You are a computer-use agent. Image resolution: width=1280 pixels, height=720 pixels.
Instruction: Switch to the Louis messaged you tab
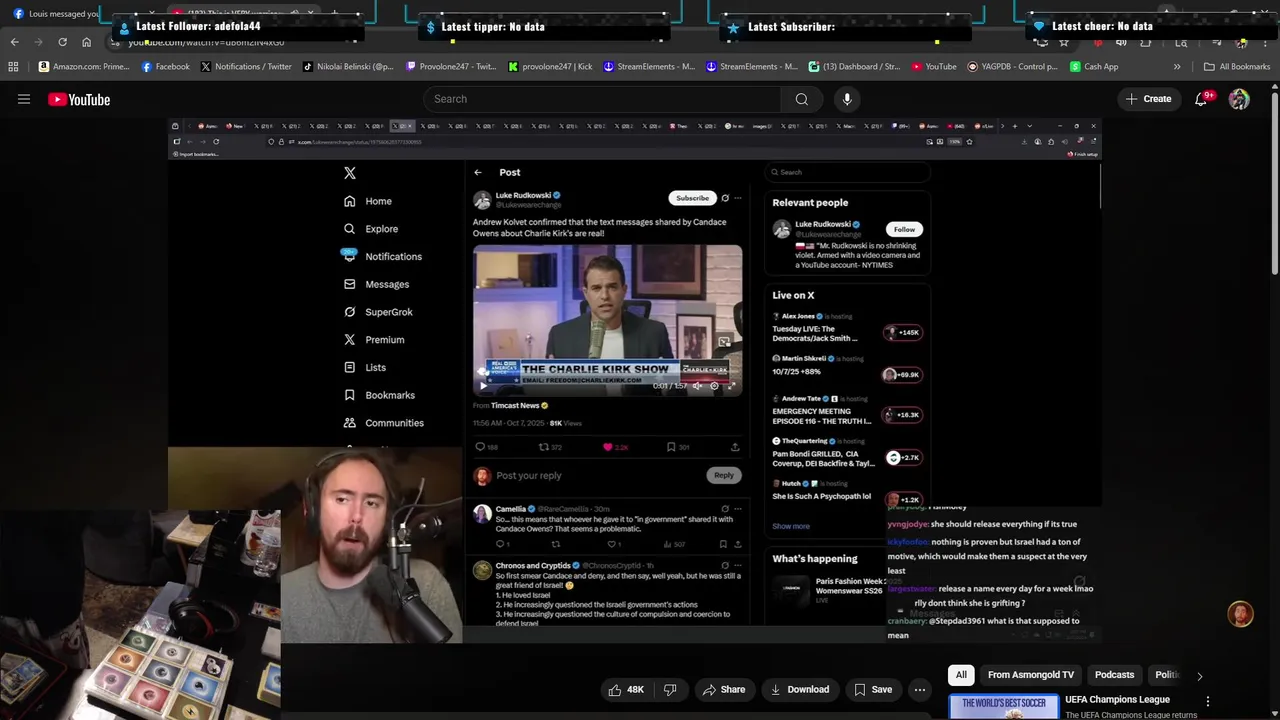(x=57, y=14)
